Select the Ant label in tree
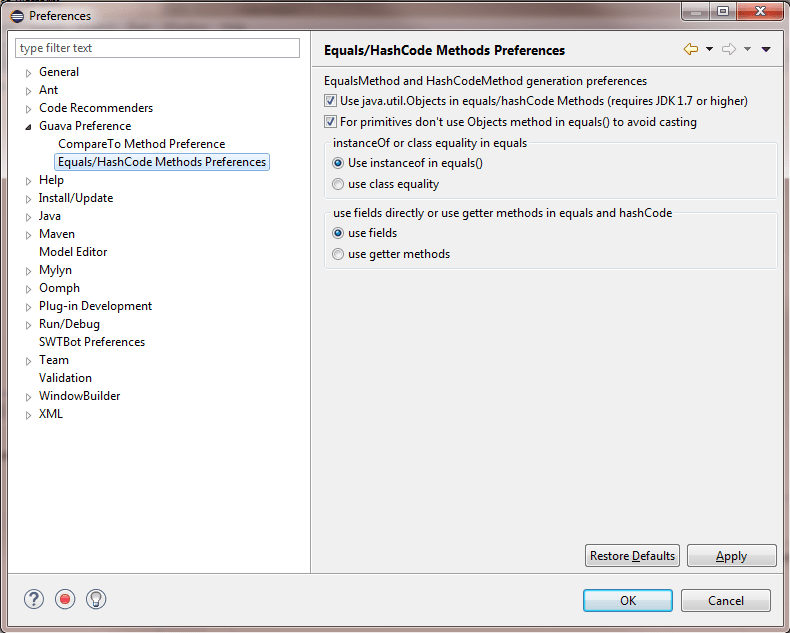Image resolution: width=790 pixels, height=633 pixels. 48,90
